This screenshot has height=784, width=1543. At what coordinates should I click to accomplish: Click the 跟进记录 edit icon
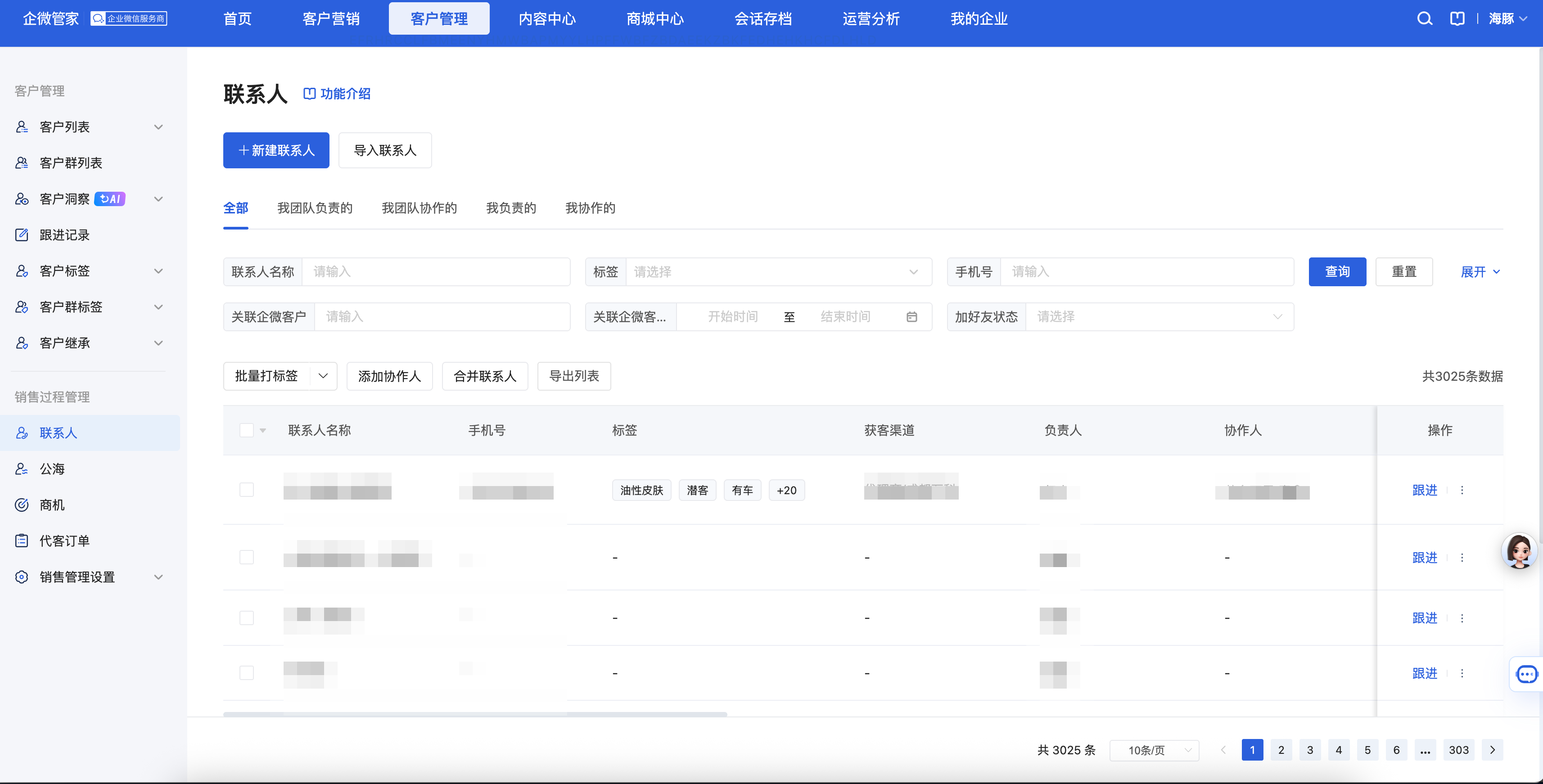(x=22, y=235)
